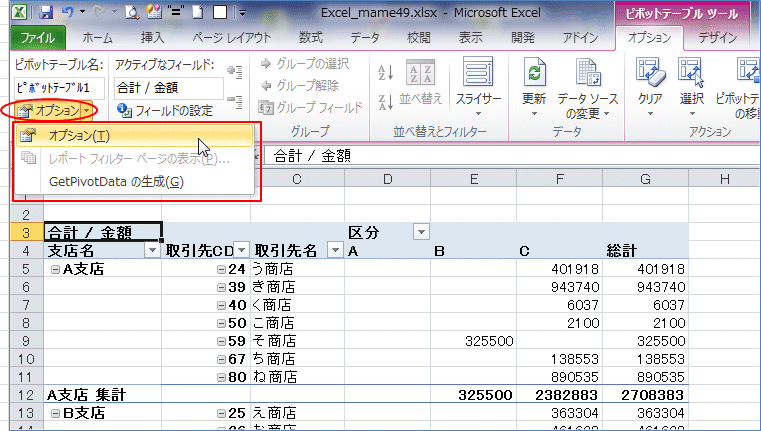Sort ascending with the A-Z icon
The height and width of the screenshot is (431, 761).
(386, 70)
